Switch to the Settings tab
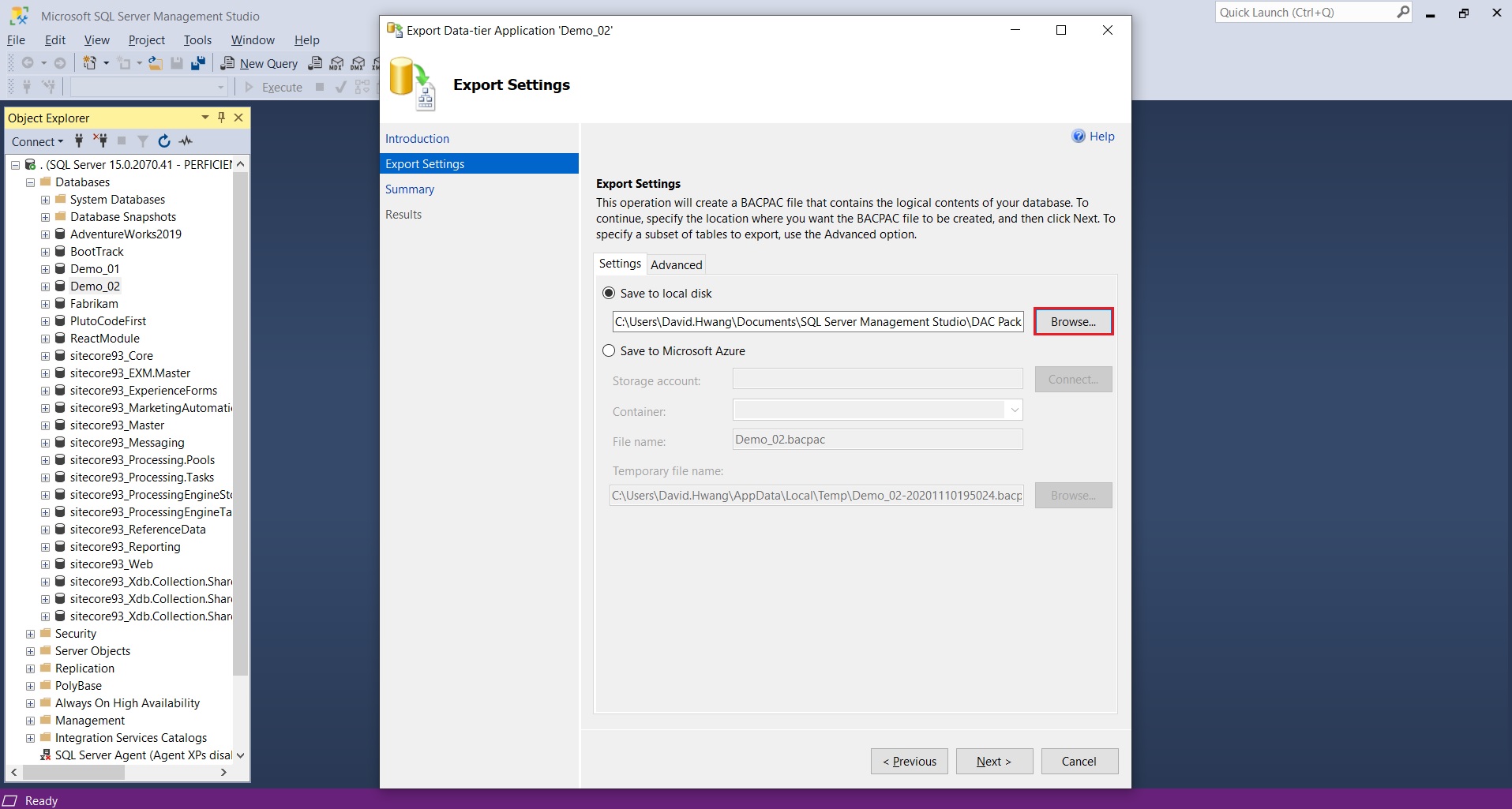 [620, 264]
